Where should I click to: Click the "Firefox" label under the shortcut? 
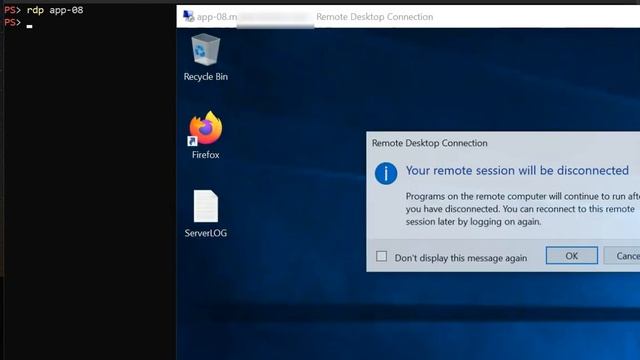point(206,155)
